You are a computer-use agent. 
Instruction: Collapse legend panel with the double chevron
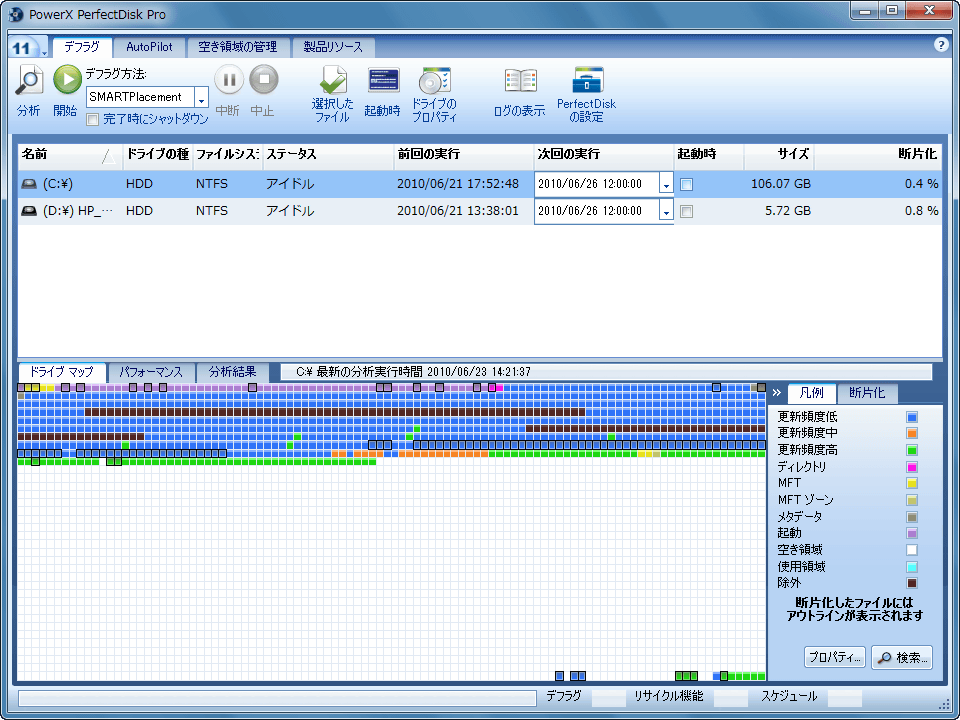pos(777,392)
